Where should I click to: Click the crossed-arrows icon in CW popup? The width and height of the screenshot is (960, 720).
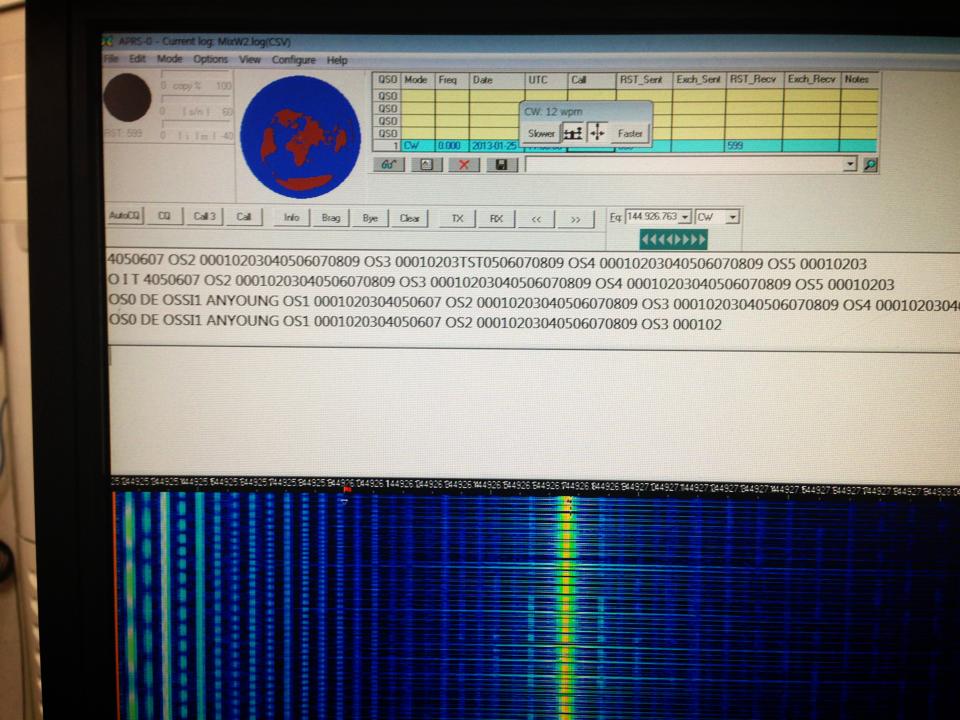pyautogui.click(x=597, y=133)
